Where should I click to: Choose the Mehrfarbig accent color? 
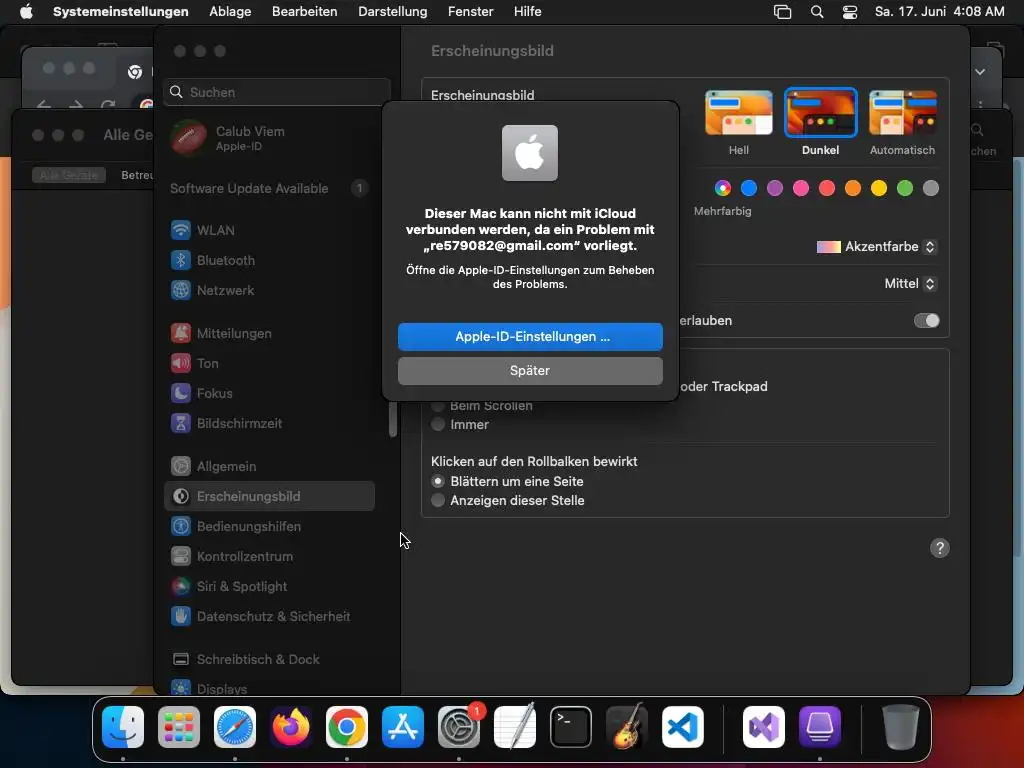point(723,189)
